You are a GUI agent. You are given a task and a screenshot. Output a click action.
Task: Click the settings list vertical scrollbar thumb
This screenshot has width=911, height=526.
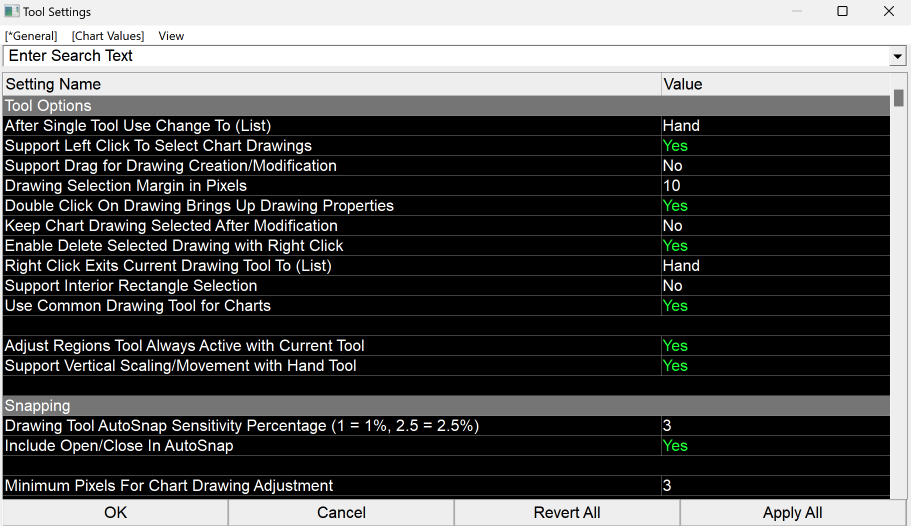tap(898, 98)
